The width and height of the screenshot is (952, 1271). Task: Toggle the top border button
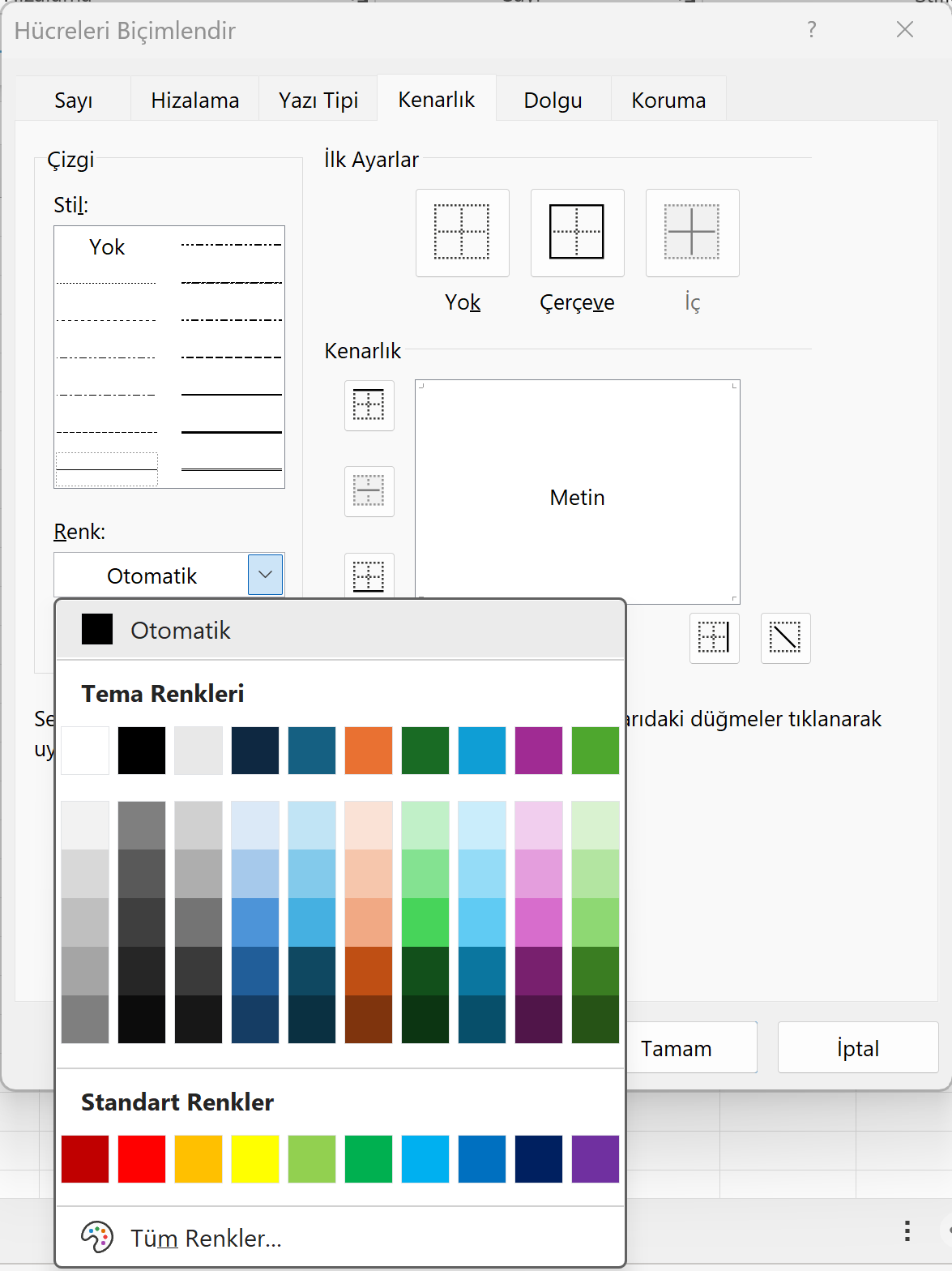pos(369,405)
